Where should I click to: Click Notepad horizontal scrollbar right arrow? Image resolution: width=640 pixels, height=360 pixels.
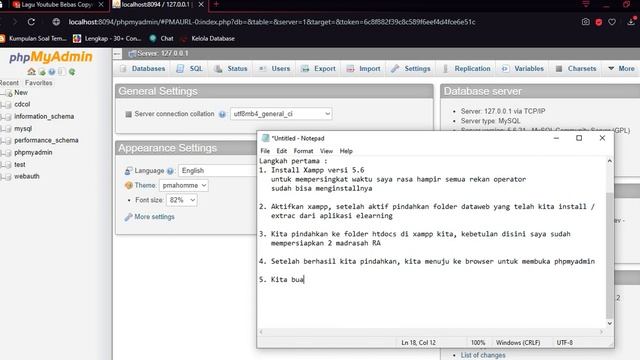click(601, 332)
